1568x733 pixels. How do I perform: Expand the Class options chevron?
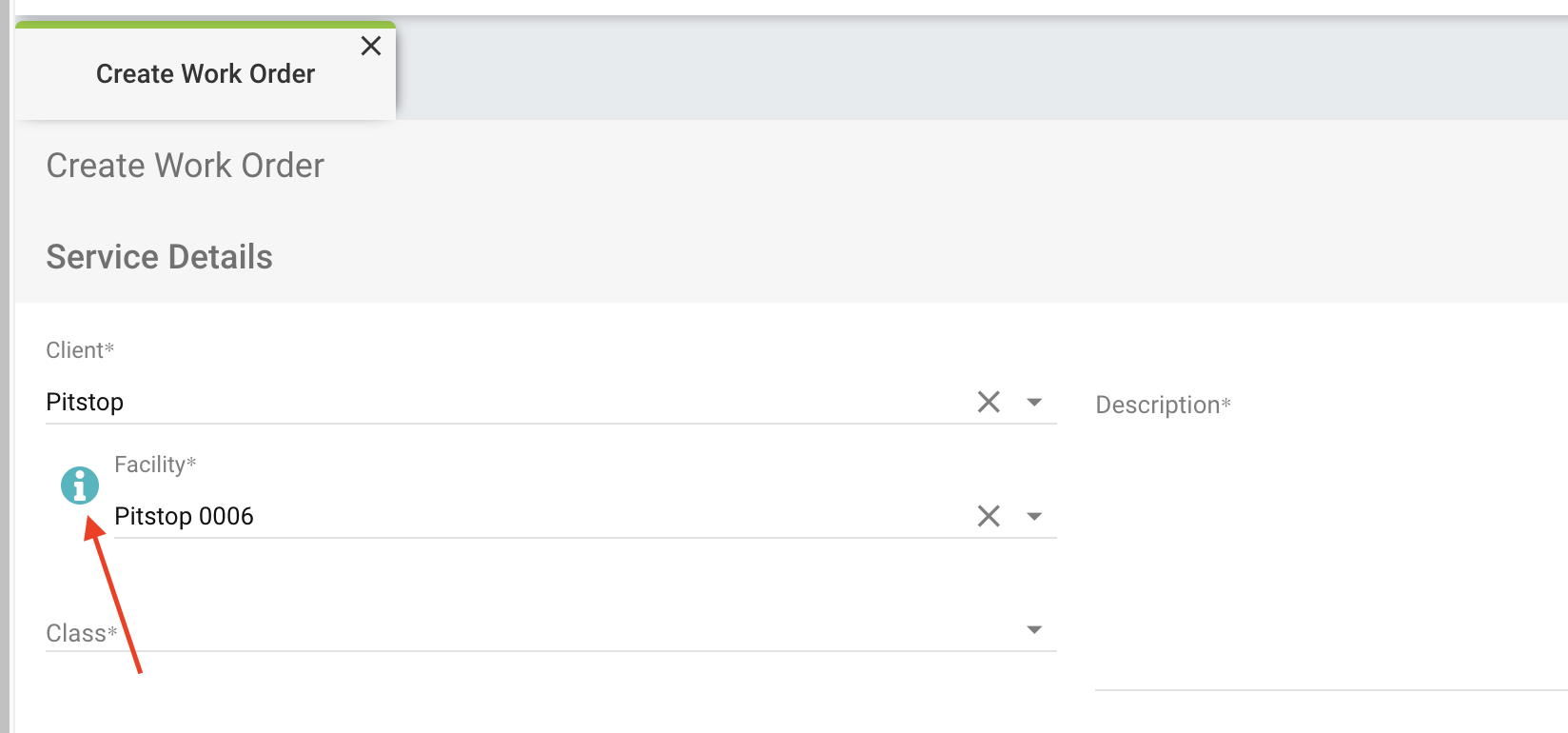1035,628
